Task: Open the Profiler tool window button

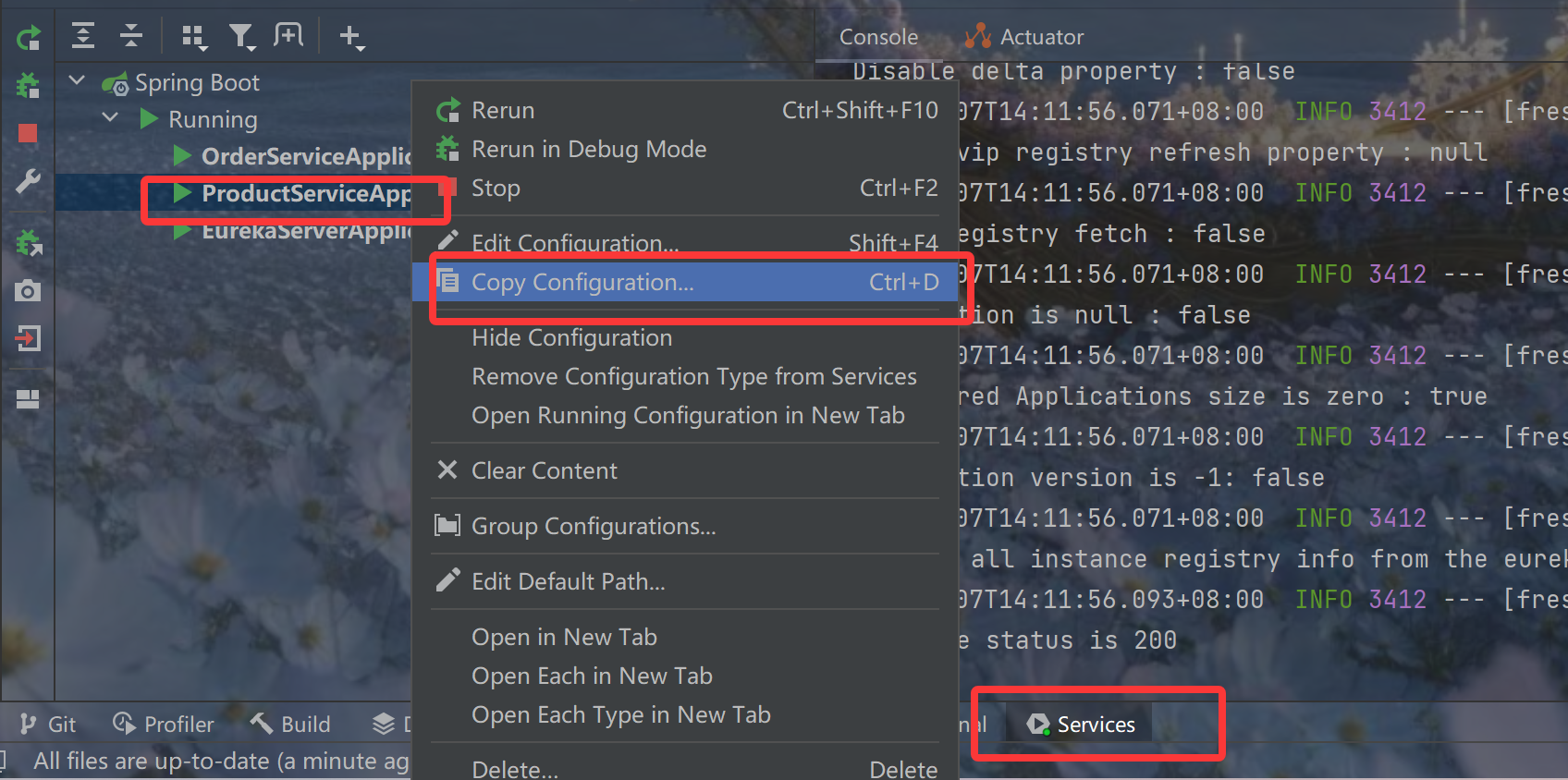Action: tap(163, 725)
